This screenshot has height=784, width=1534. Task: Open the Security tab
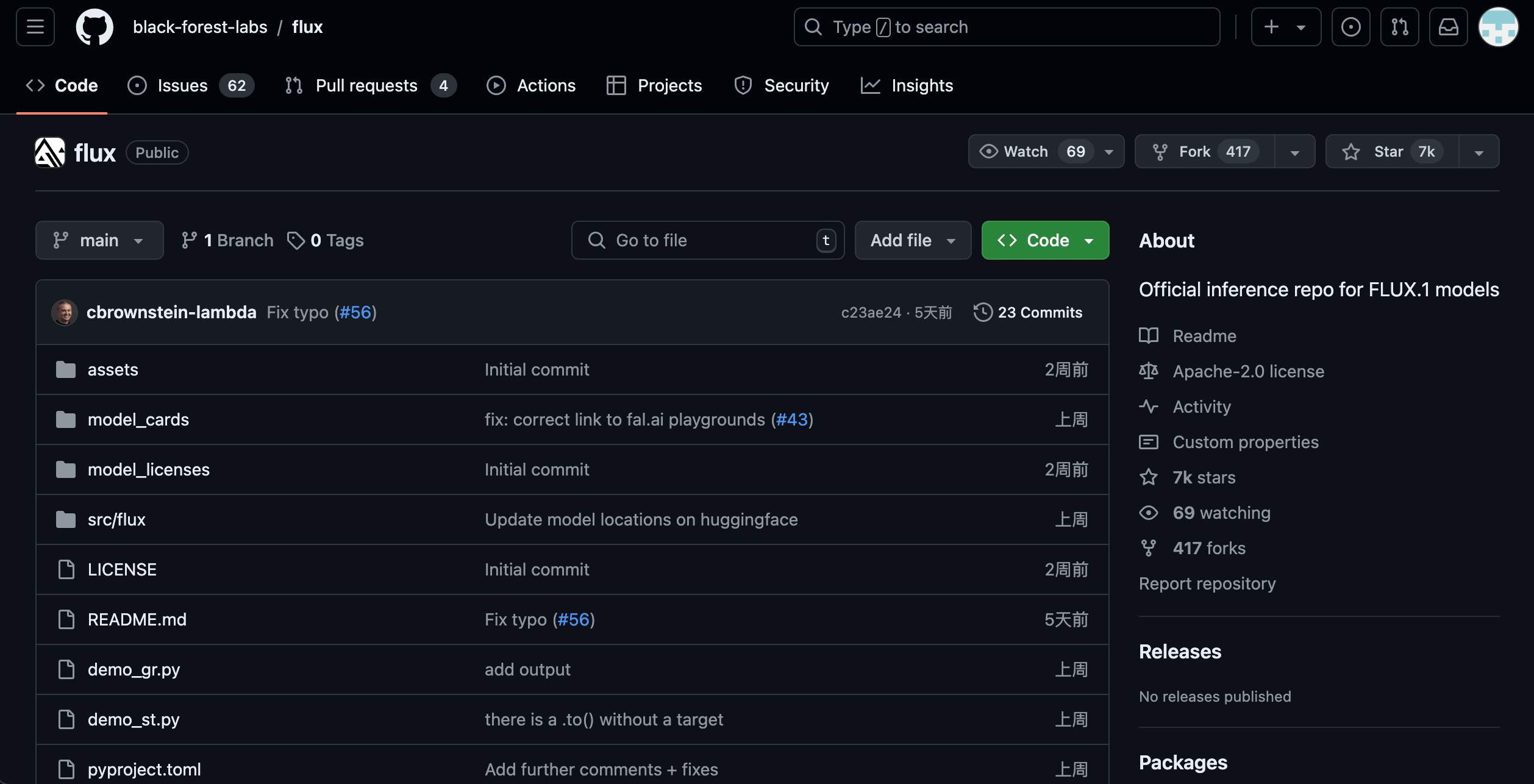(x=782, y=85)
